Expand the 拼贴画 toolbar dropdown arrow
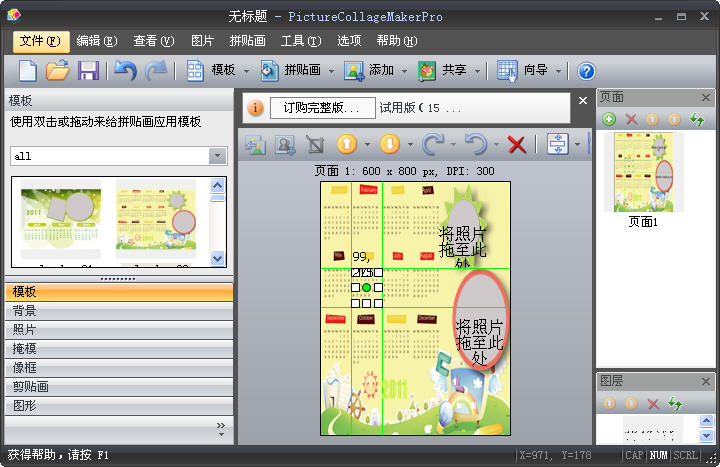The height and width of the screenshot is (467, 720). pos(331,72)
